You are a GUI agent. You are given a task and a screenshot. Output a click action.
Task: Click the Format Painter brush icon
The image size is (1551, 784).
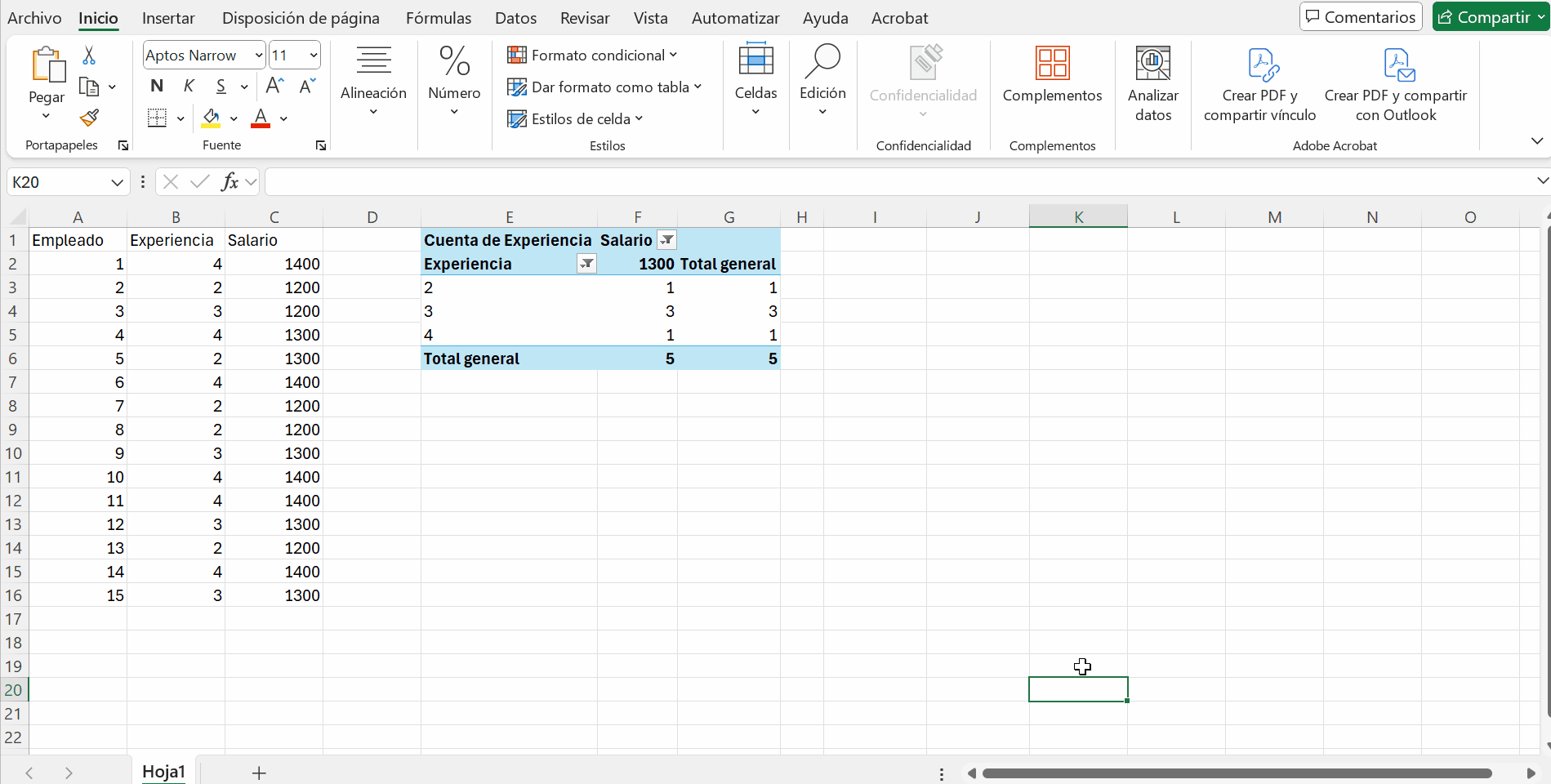click(89, 118)
